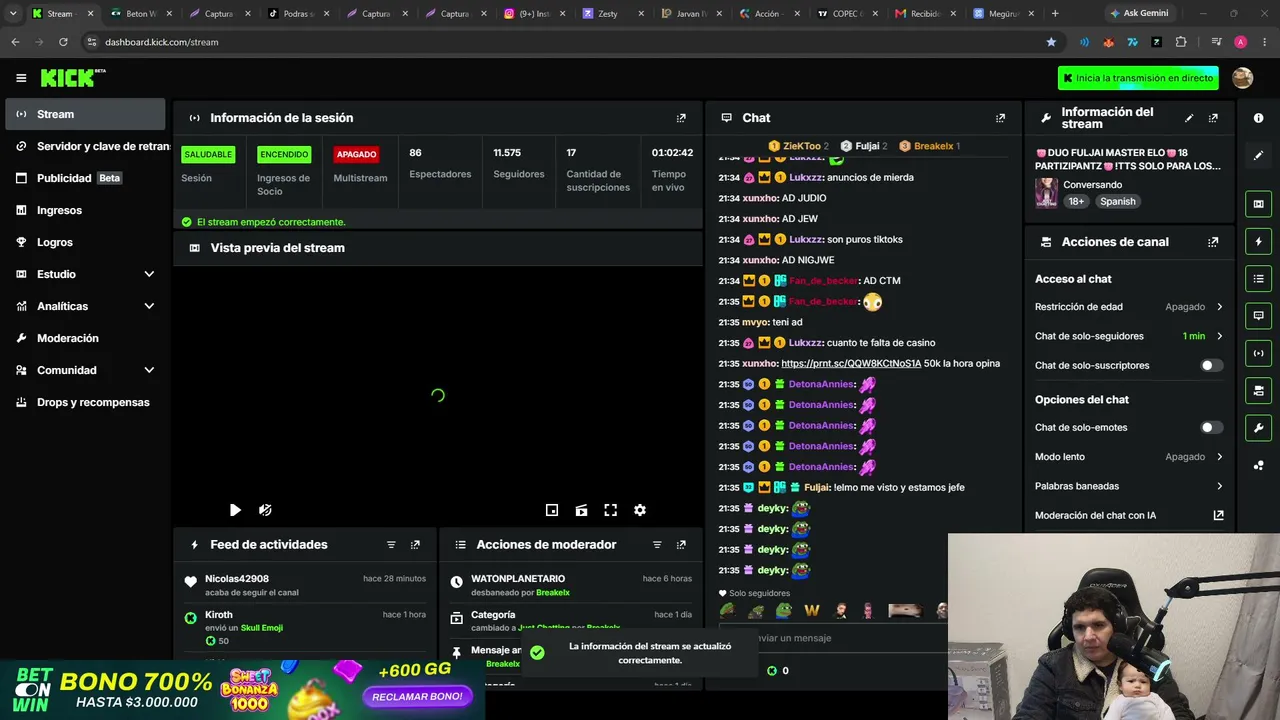Open Moderación del chat con IA

pyautogui.click(x=1129, y=516)
